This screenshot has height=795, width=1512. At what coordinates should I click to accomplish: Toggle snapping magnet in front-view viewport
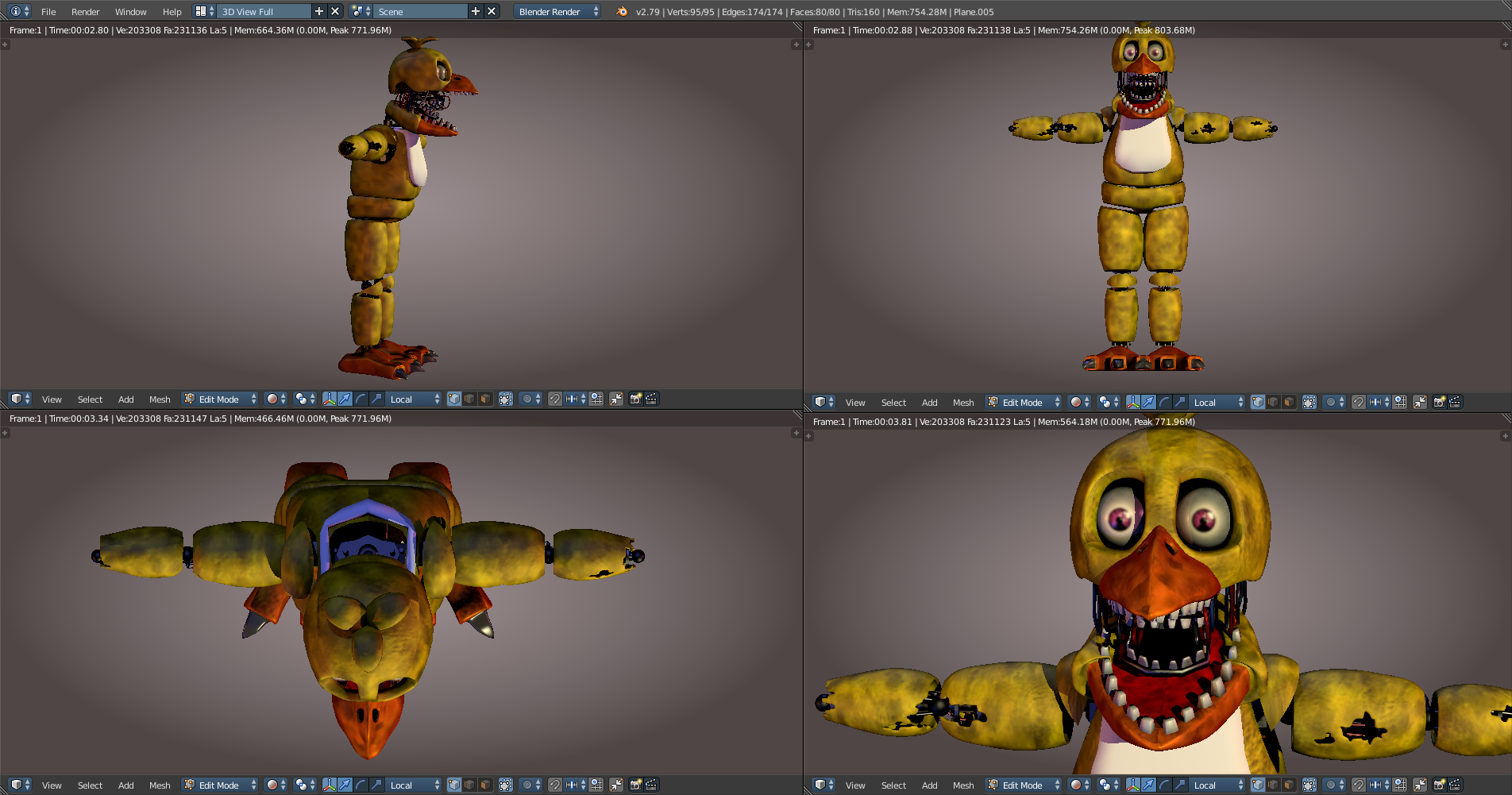pyautogui.click(x=1359, y=402)
